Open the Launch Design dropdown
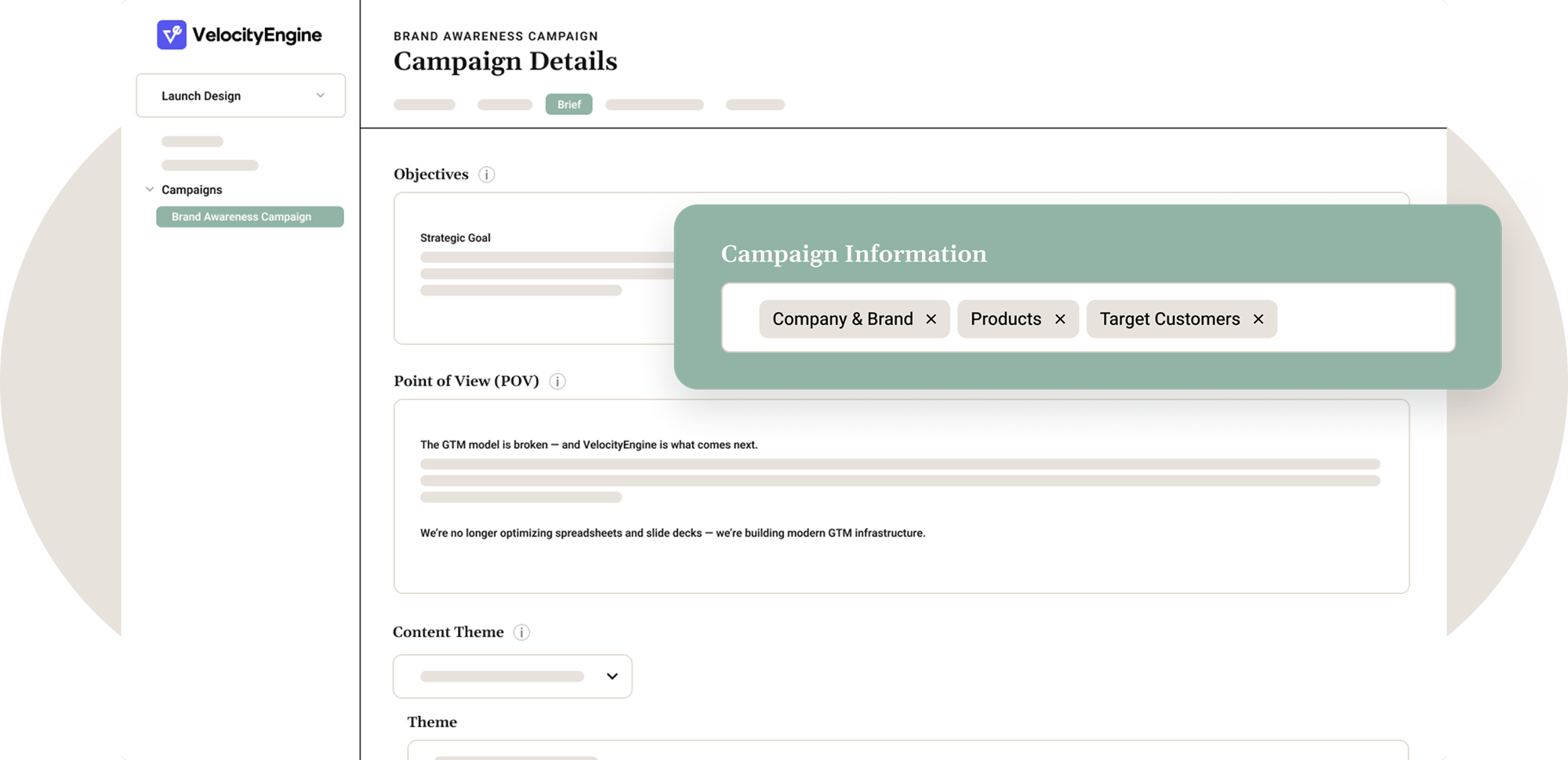 [241, 95]
